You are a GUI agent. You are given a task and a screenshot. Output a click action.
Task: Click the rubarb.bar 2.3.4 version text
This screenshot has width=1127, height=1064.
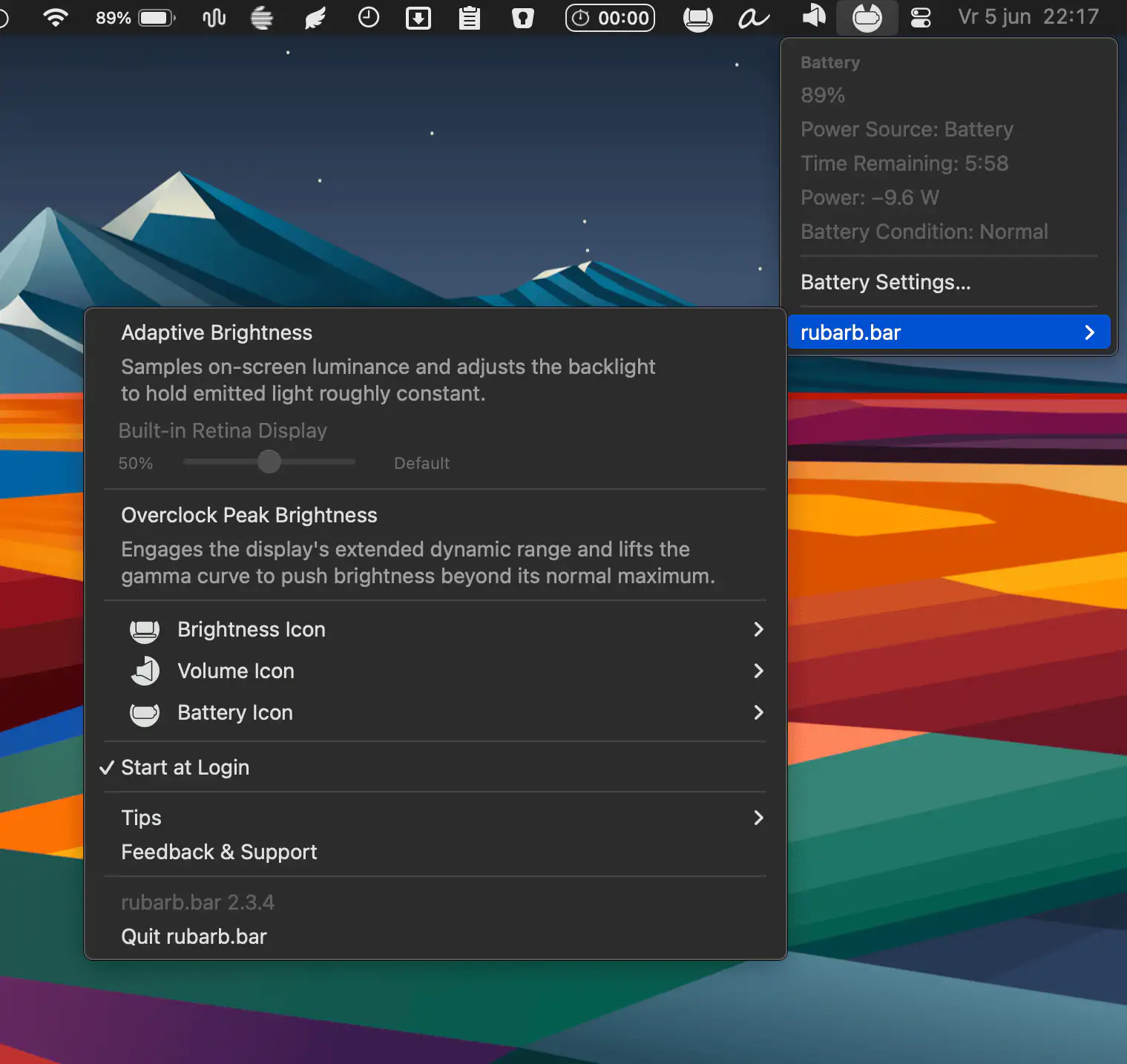click(x=197, y=902)
